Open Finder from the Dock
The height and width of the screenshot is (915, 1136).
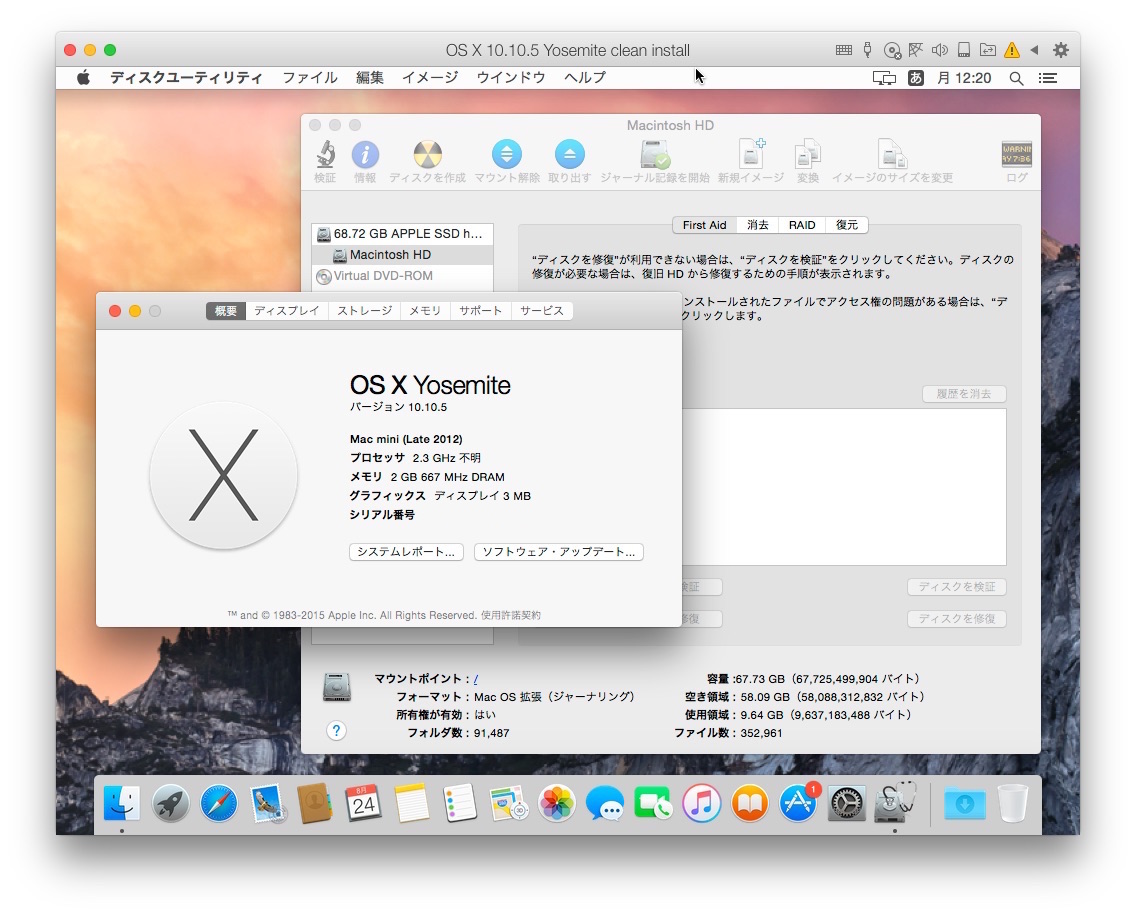coord(122,803)
